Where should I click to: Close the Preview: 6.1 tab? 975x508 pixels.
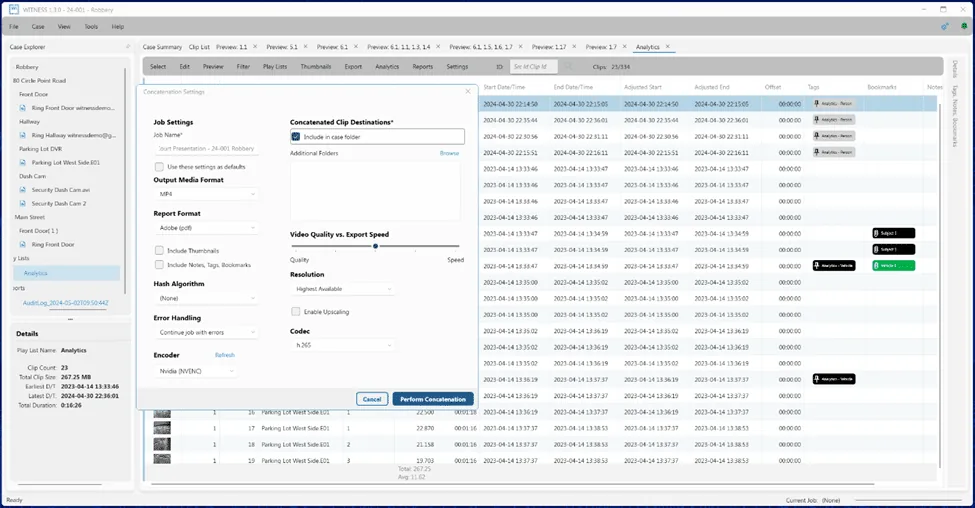click(x=356, y=47)
